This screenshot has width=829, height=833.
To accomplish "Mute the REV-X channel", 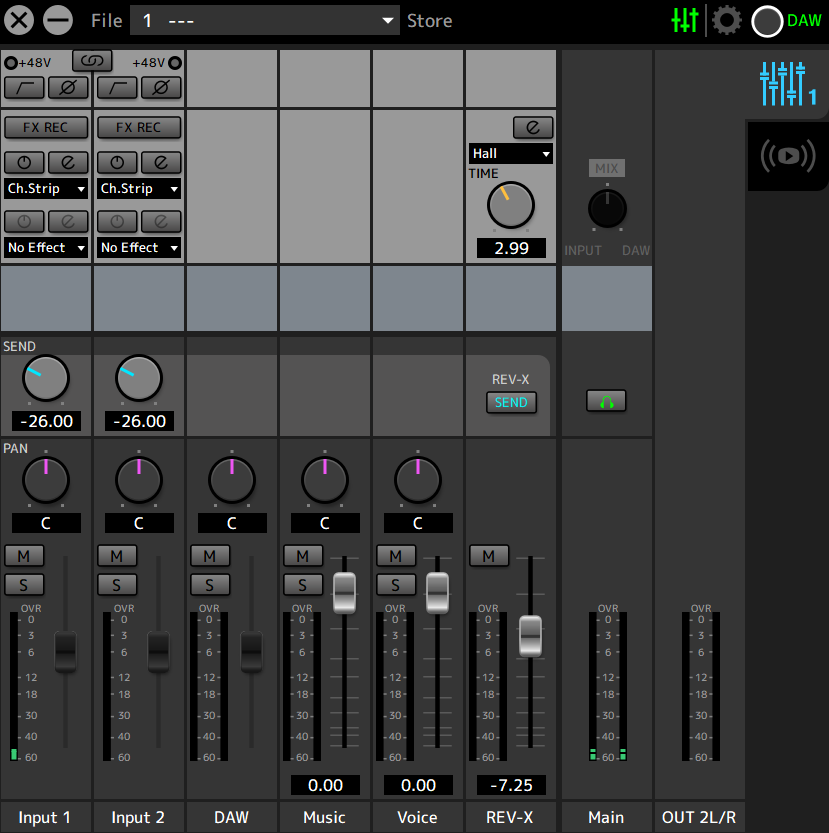I will 489,556.
